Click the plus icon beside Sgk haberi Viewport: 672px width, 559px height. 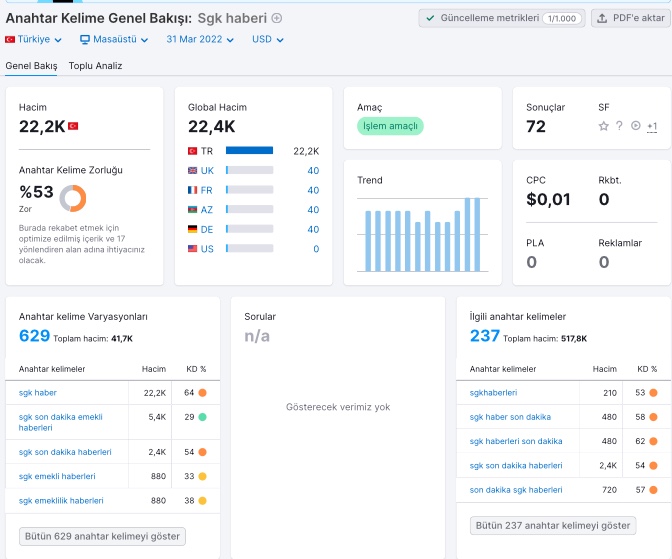coord(277,18)
